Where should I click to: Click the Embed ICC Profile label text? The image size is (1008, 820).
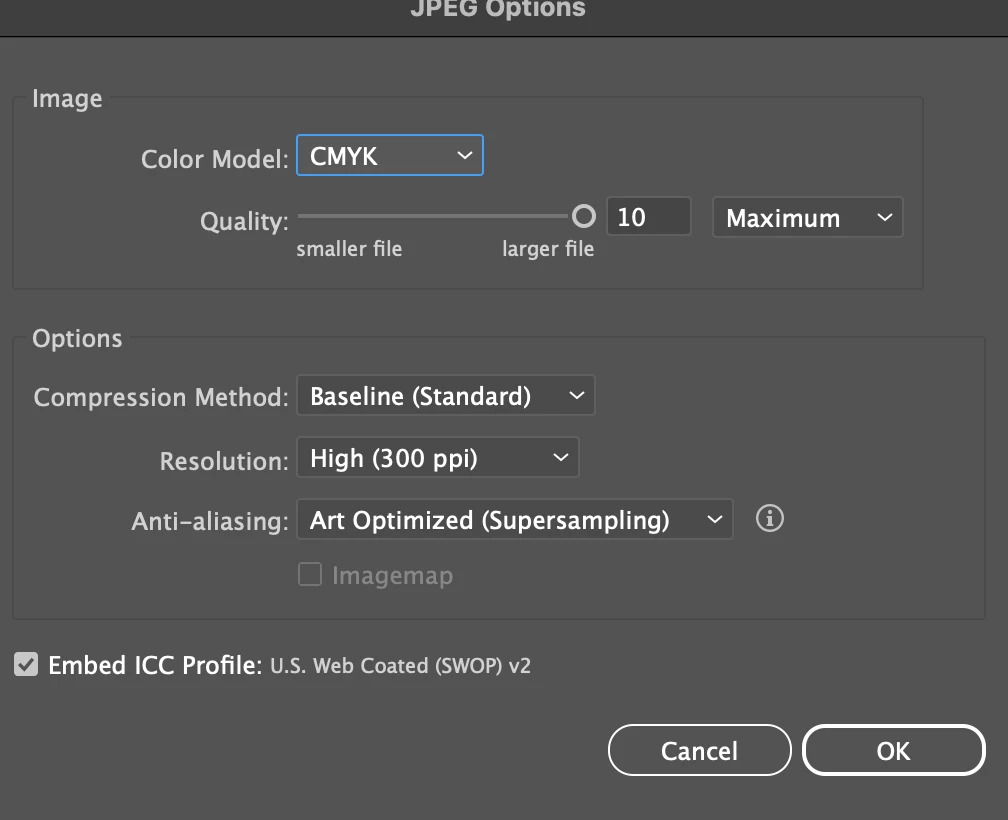tap(156, 665)
